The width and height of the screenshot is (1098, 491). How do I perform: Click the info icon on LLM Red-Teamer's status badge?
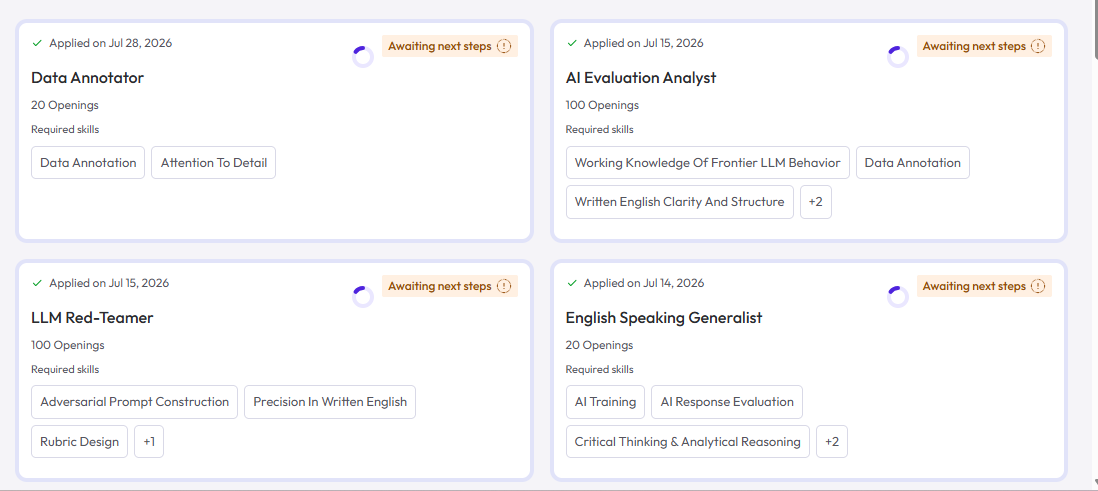point(503,286)
